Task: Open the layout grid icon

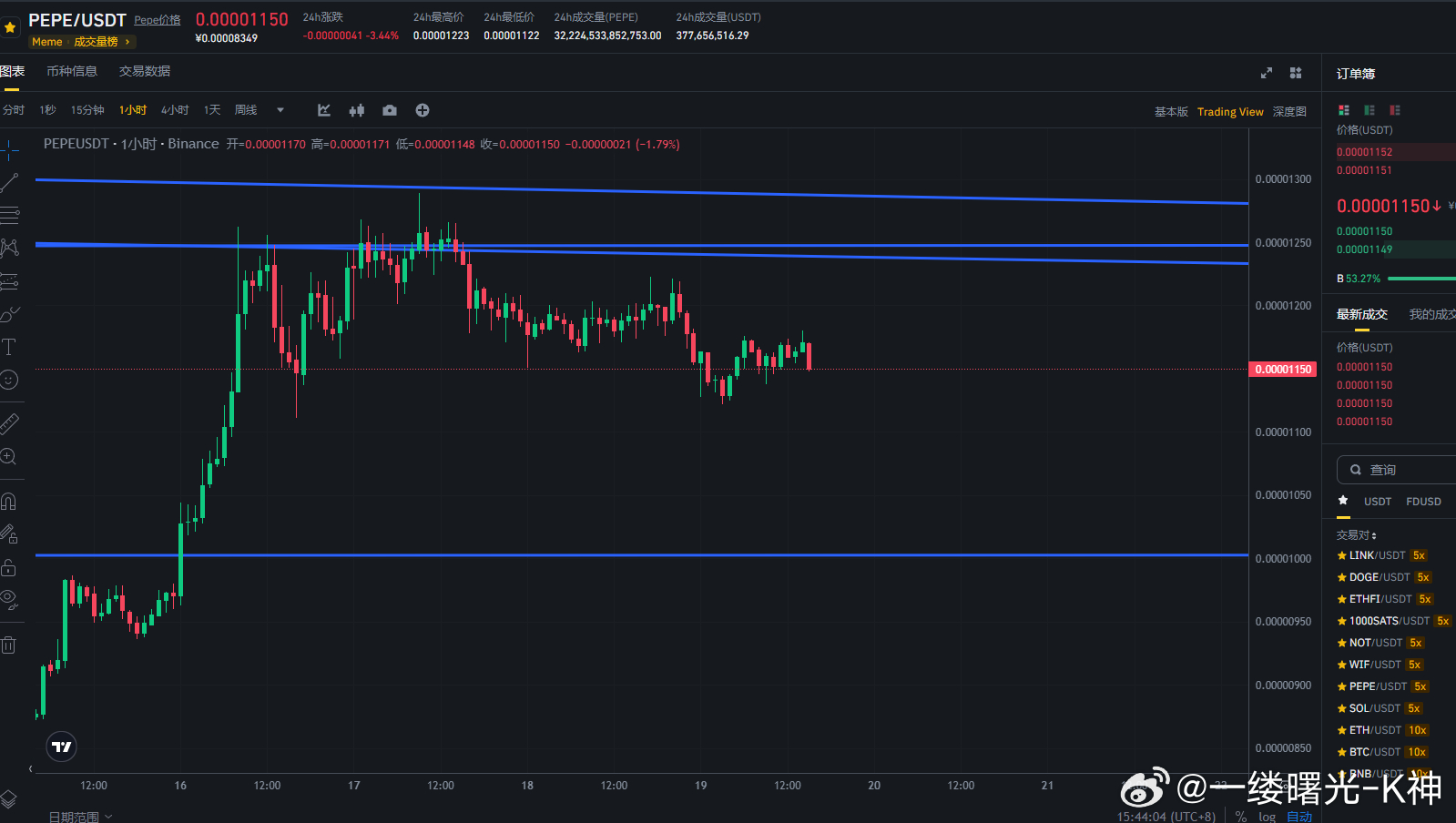Action: 1296,73
